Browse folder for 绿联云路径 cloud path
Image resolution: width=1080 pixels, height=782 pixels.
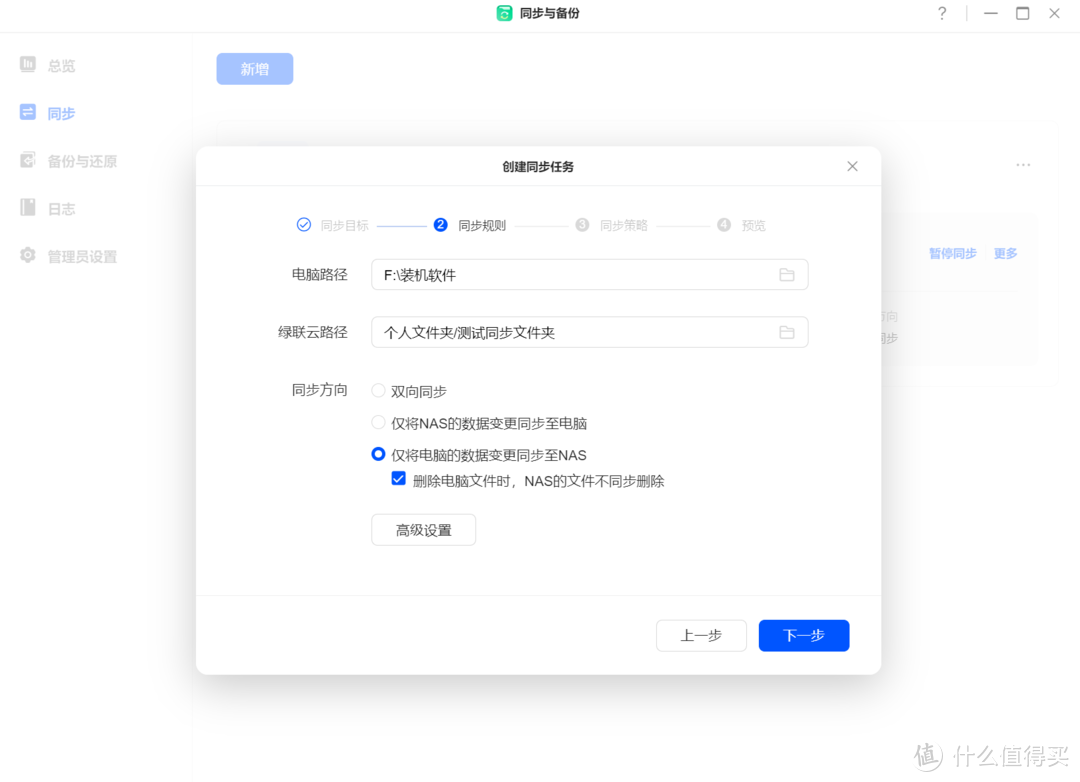789,331
